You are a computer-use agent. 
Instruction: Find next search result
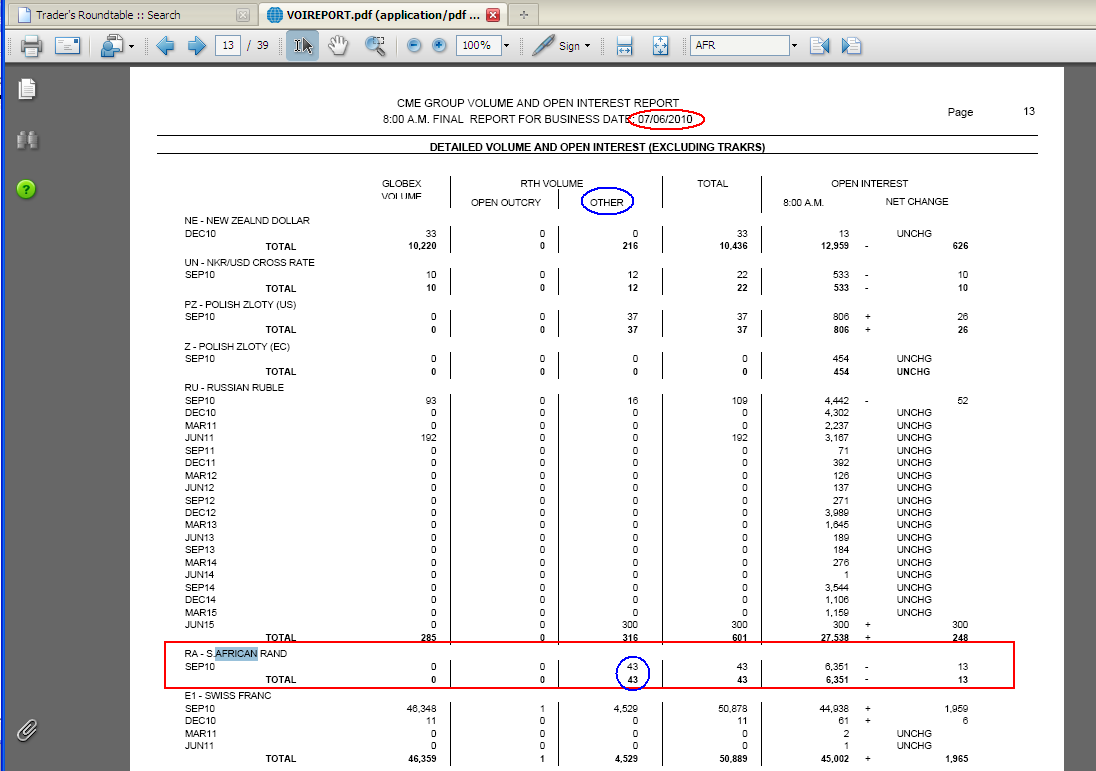pyautogui.click(x=852, y=46)
